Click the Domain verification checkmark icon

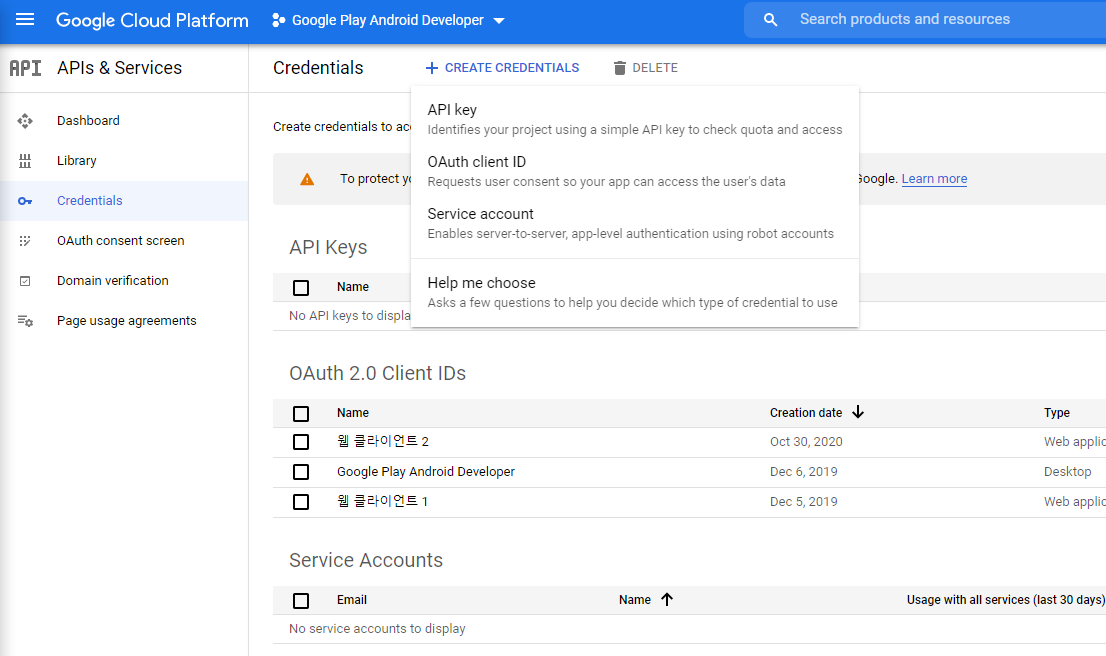pos(25,281)
